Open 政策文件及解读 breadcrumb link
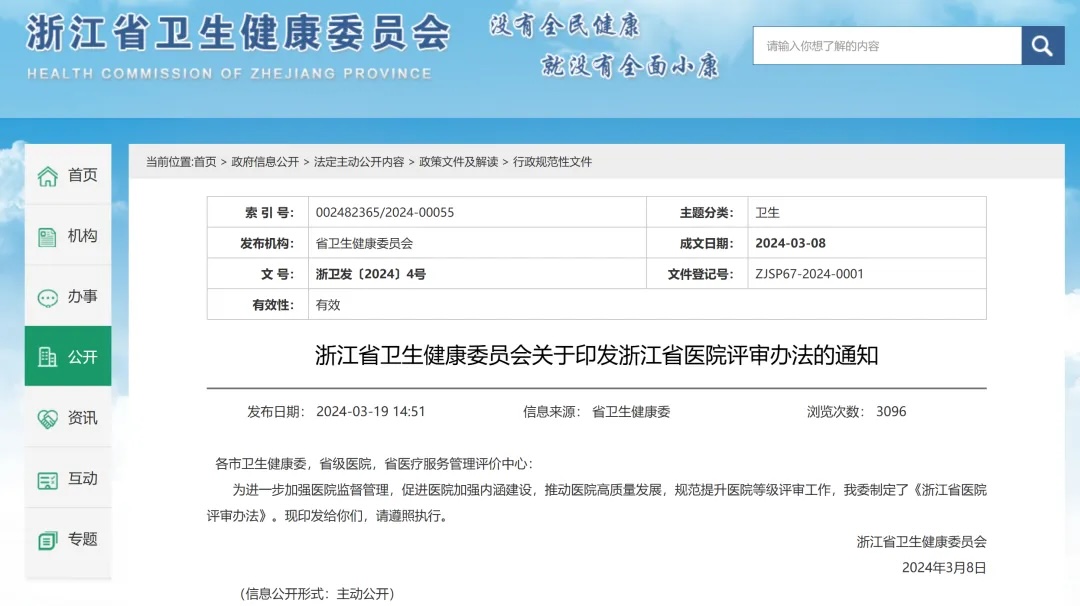The image size is (1080, 606). 459,162
